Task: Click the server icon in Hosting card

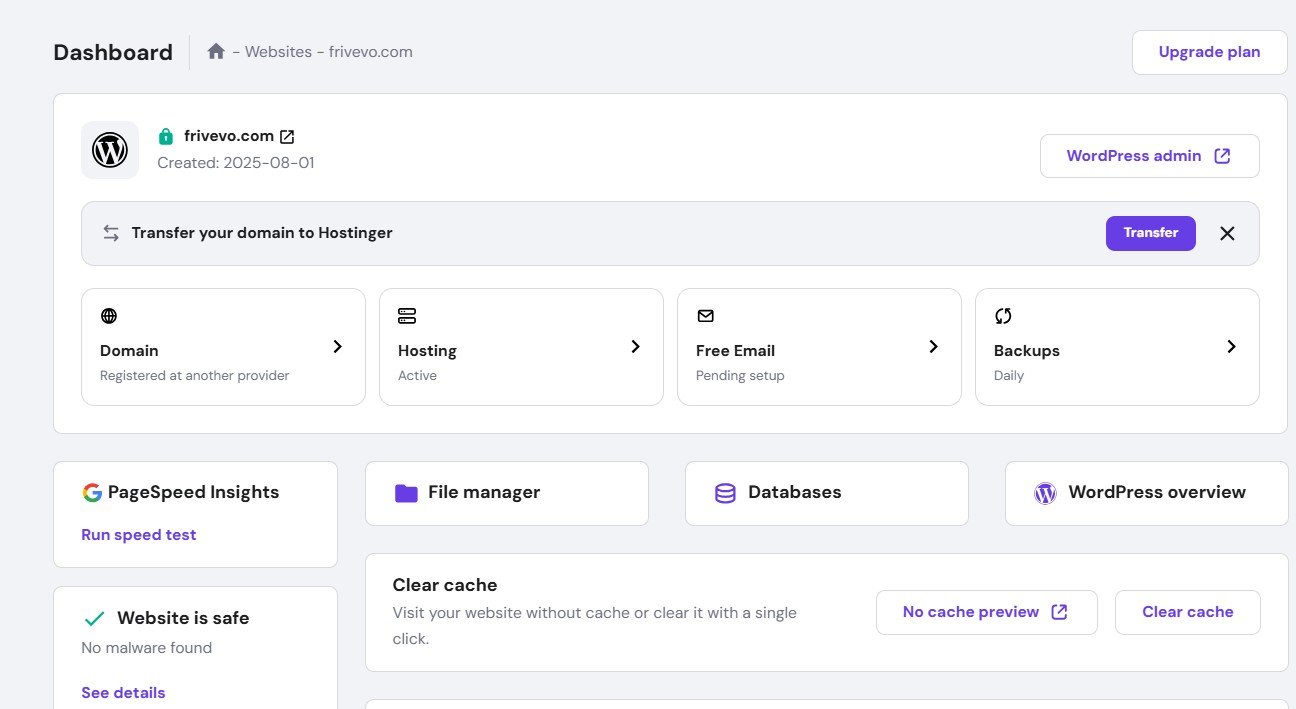Action: pos(407,316)
